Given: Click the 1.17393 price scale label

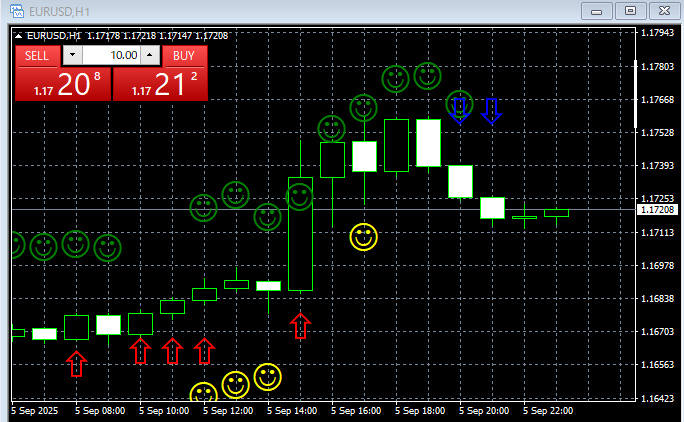Looking at the screenshot, I should [x=657, y=166].
